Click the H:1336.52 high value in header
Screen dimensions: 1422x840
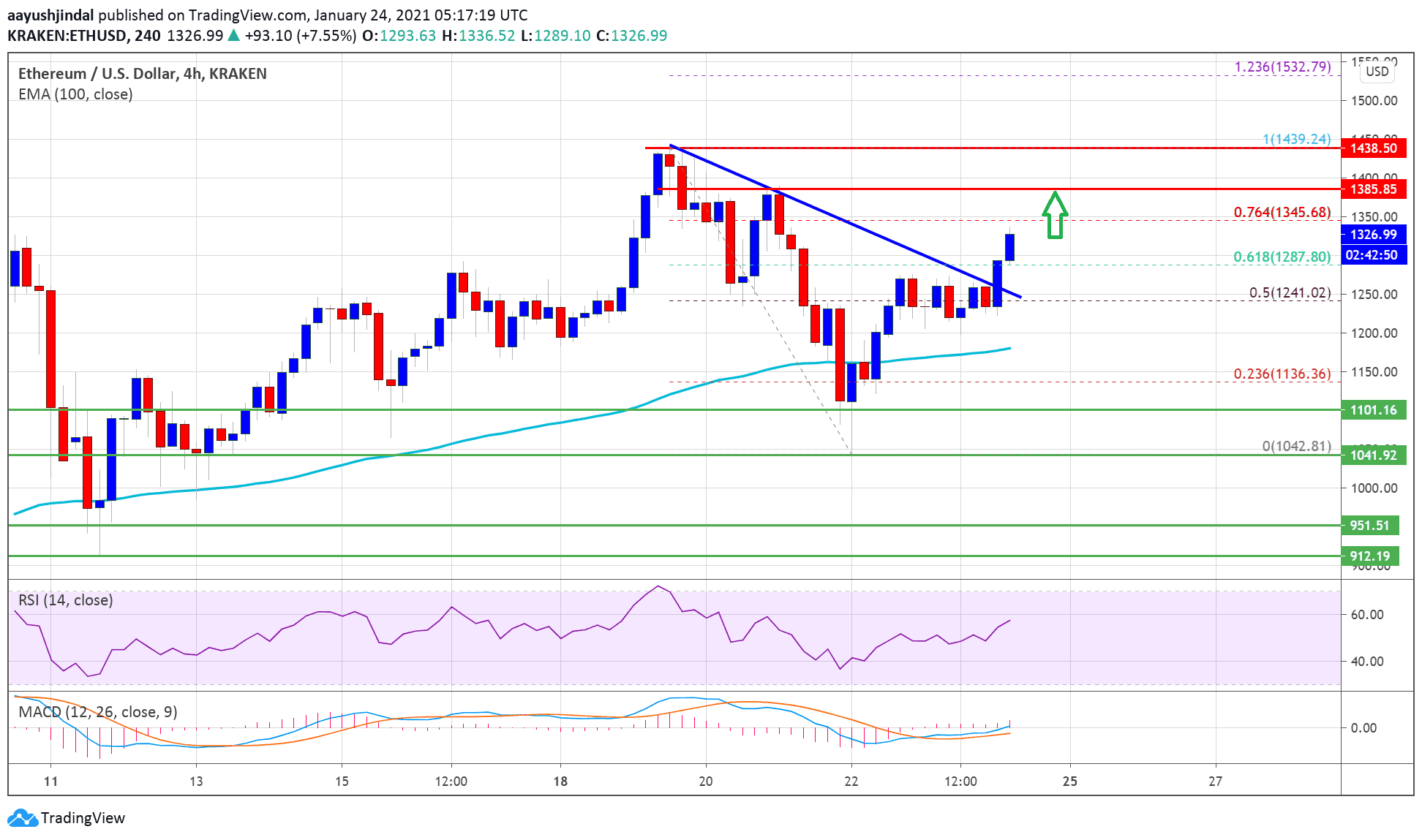(x=479, y=36)
